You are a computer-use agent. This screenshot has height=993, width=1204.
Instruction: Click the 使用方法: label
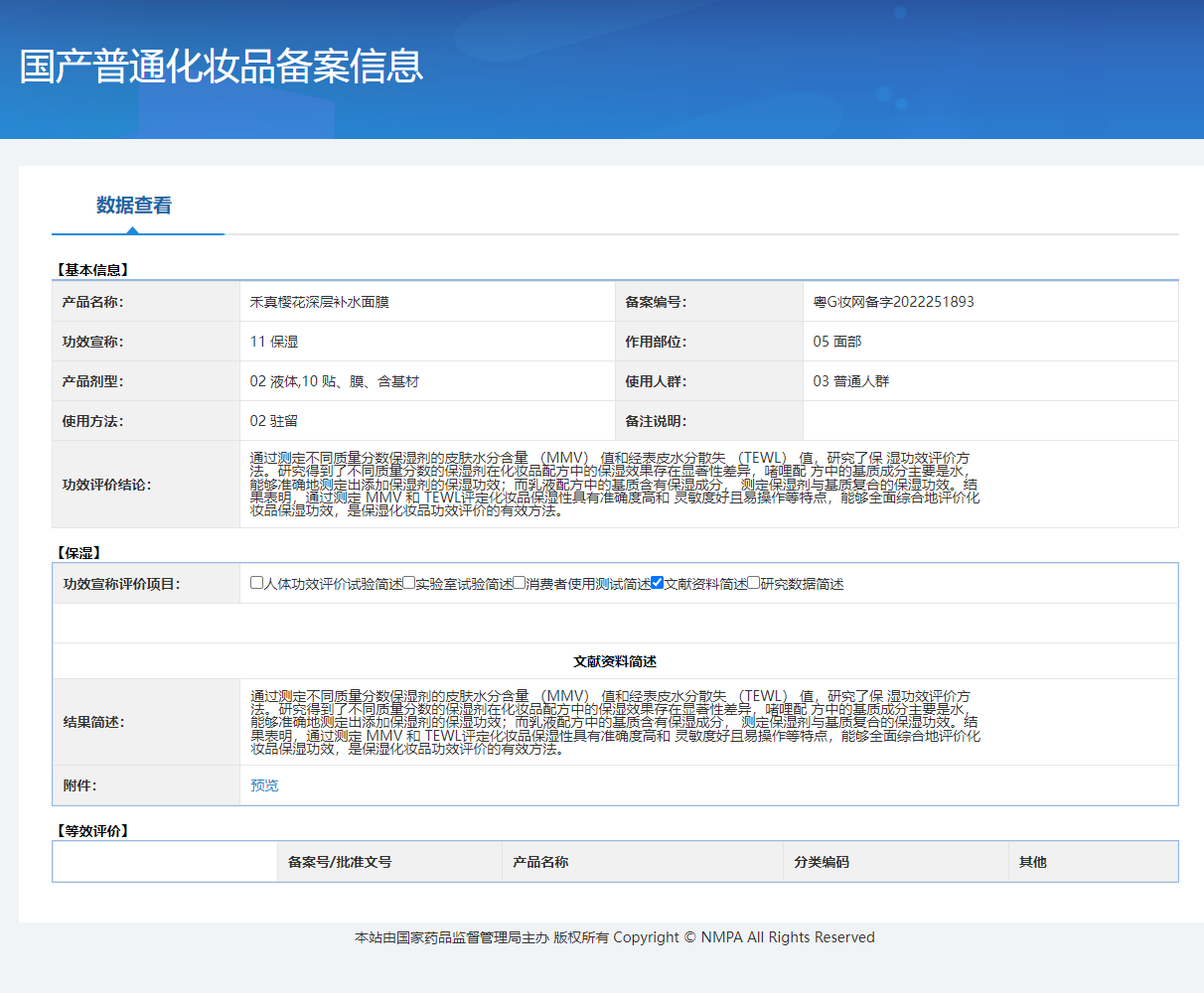point(92,421)
